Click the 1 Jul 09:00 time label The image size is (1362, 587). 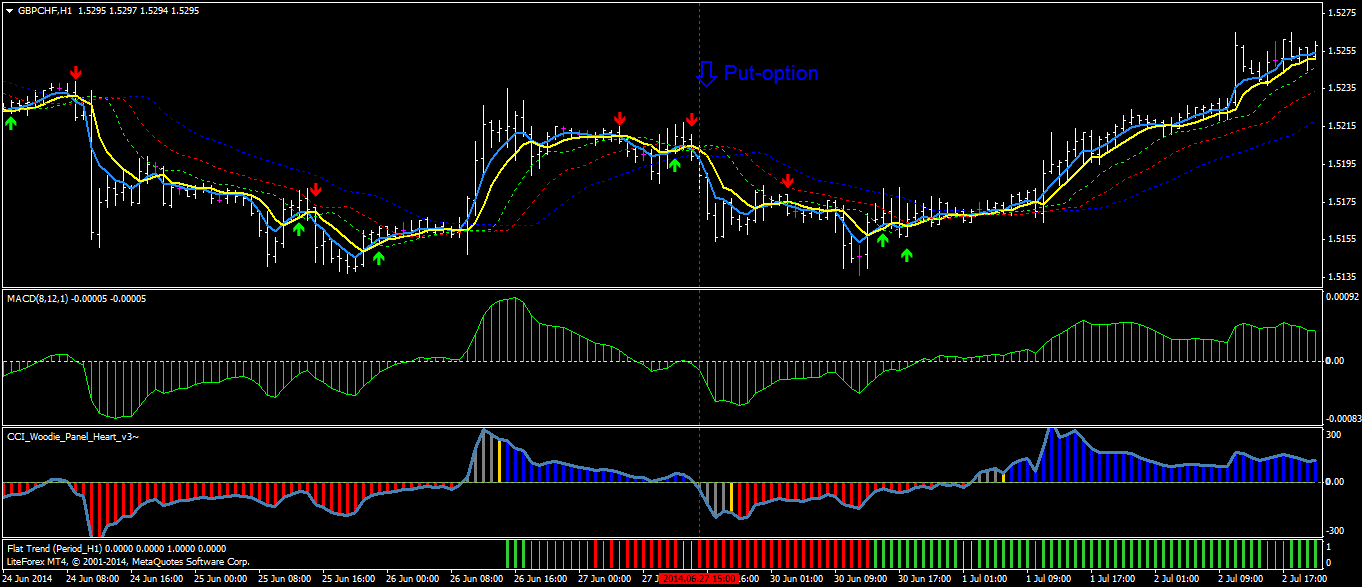click(x=1049, y=578)
